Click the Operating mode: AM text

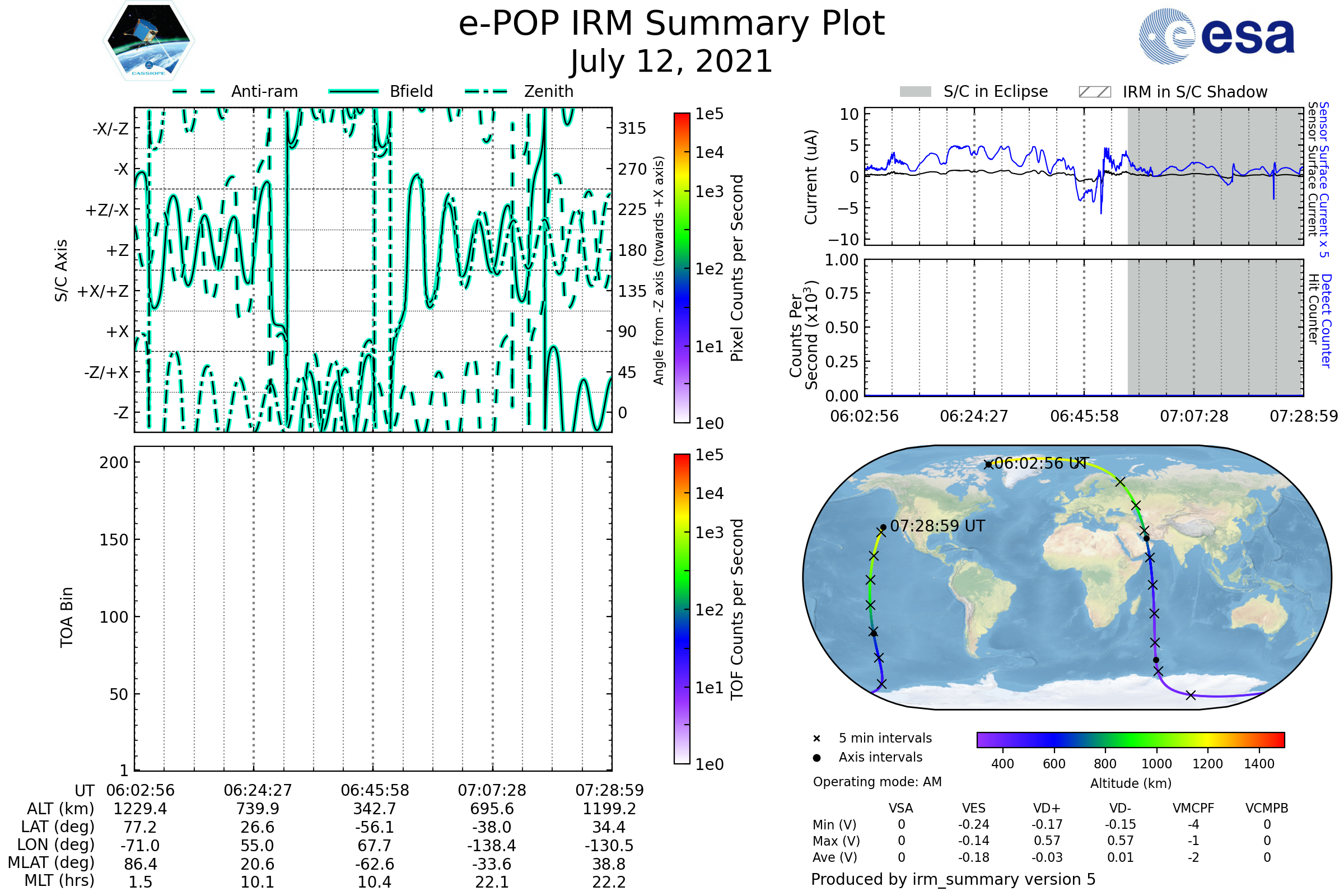click(877, 782)
